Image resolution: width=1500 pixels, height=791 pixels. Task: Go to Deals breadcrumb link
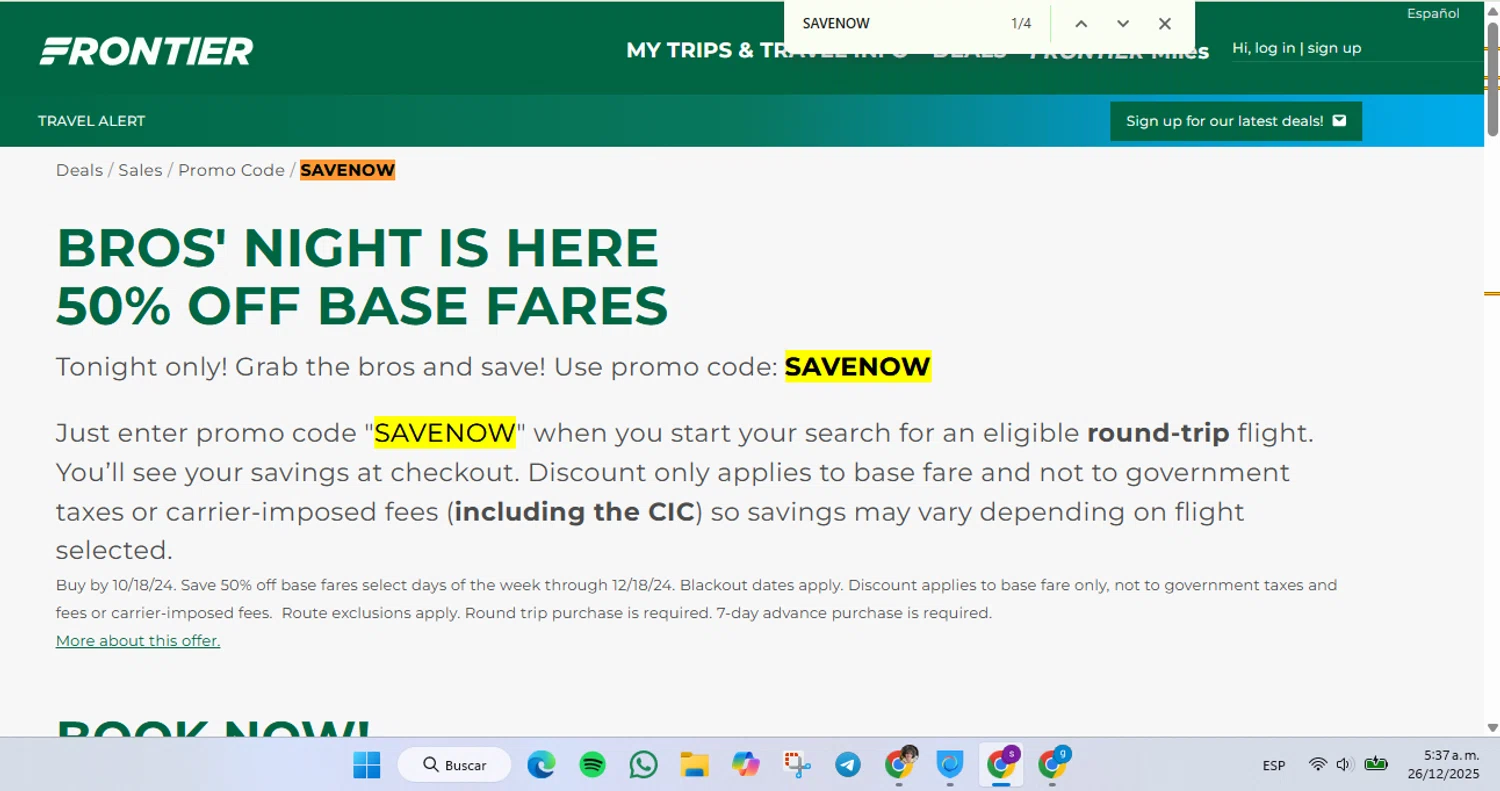79,170
